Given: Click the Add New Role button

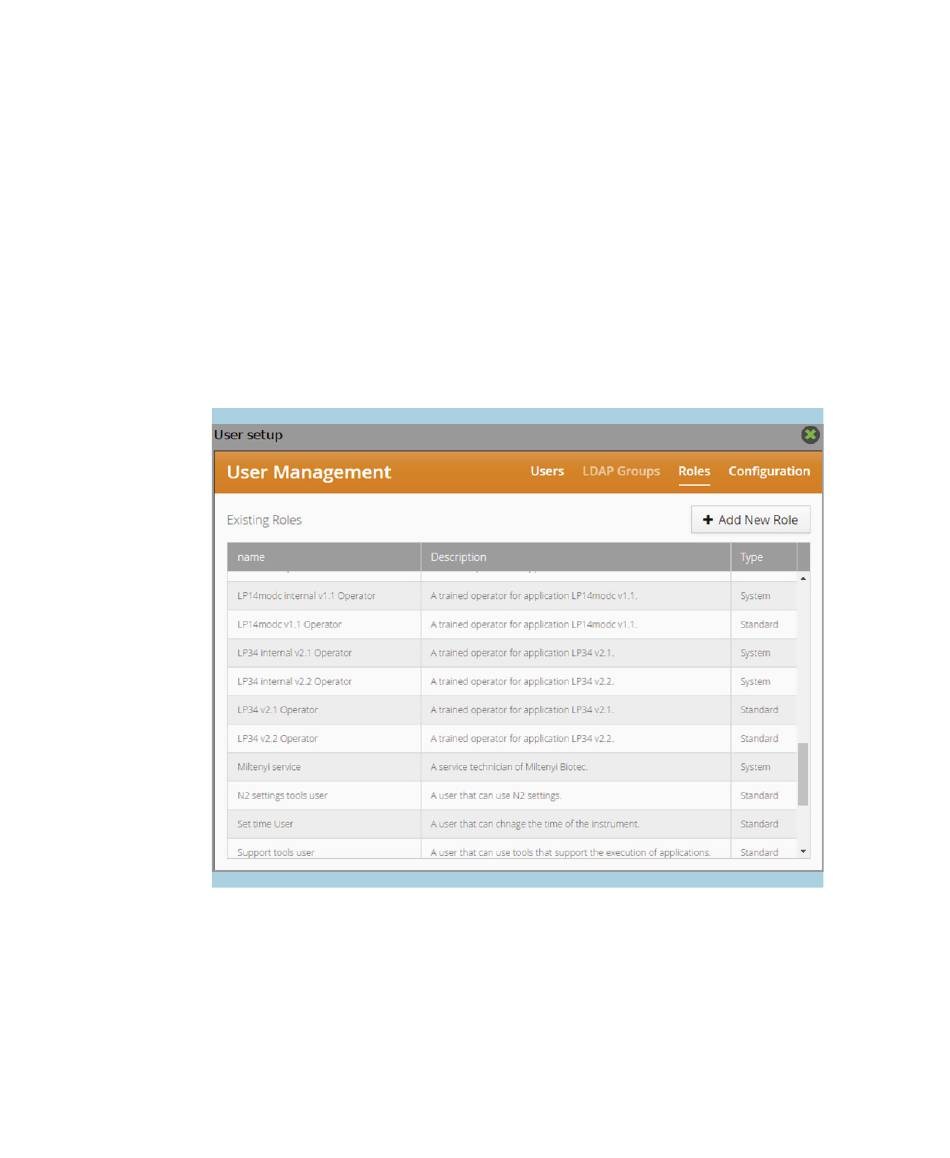Looking at the screenshot, I should click(x=750, y=519).
